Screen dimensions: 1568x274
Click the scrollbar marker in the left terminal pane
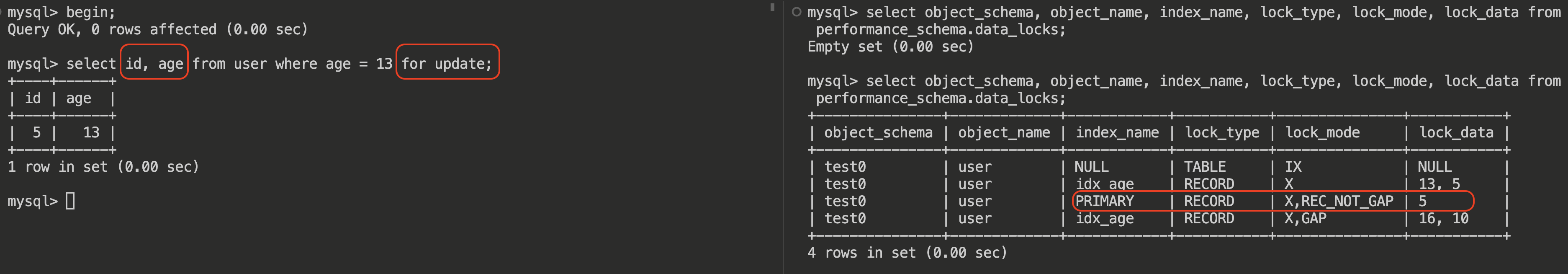(x=772, y=7)
